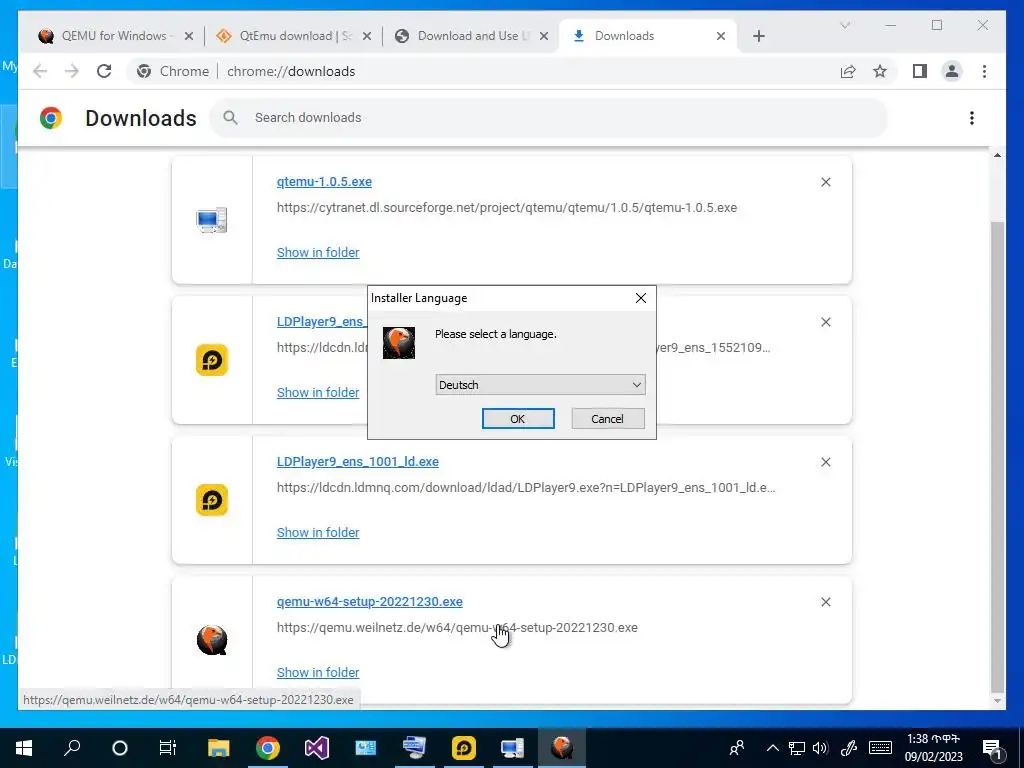Image resolution: width=1024 pixels, height=768 pixels.
Task: Open taskbar search magnifier
Action: coord(72,748)
